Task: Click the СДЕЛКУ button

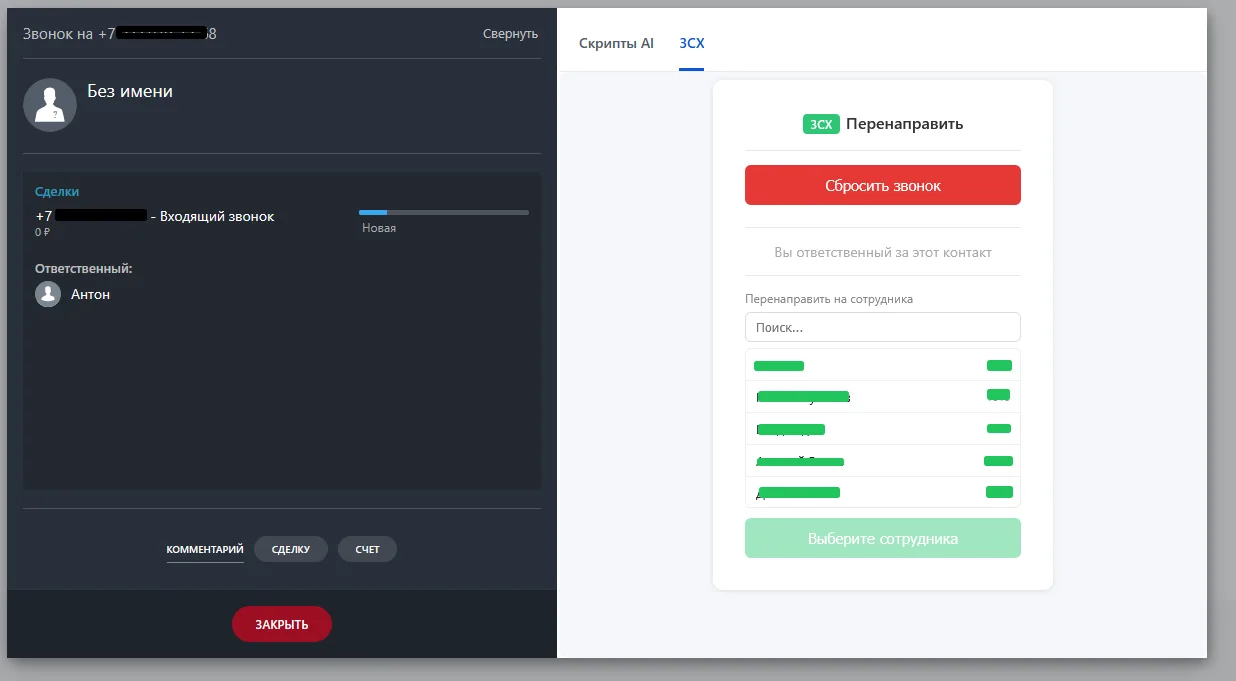Action: pyautogui.click(x=291, y=549)
